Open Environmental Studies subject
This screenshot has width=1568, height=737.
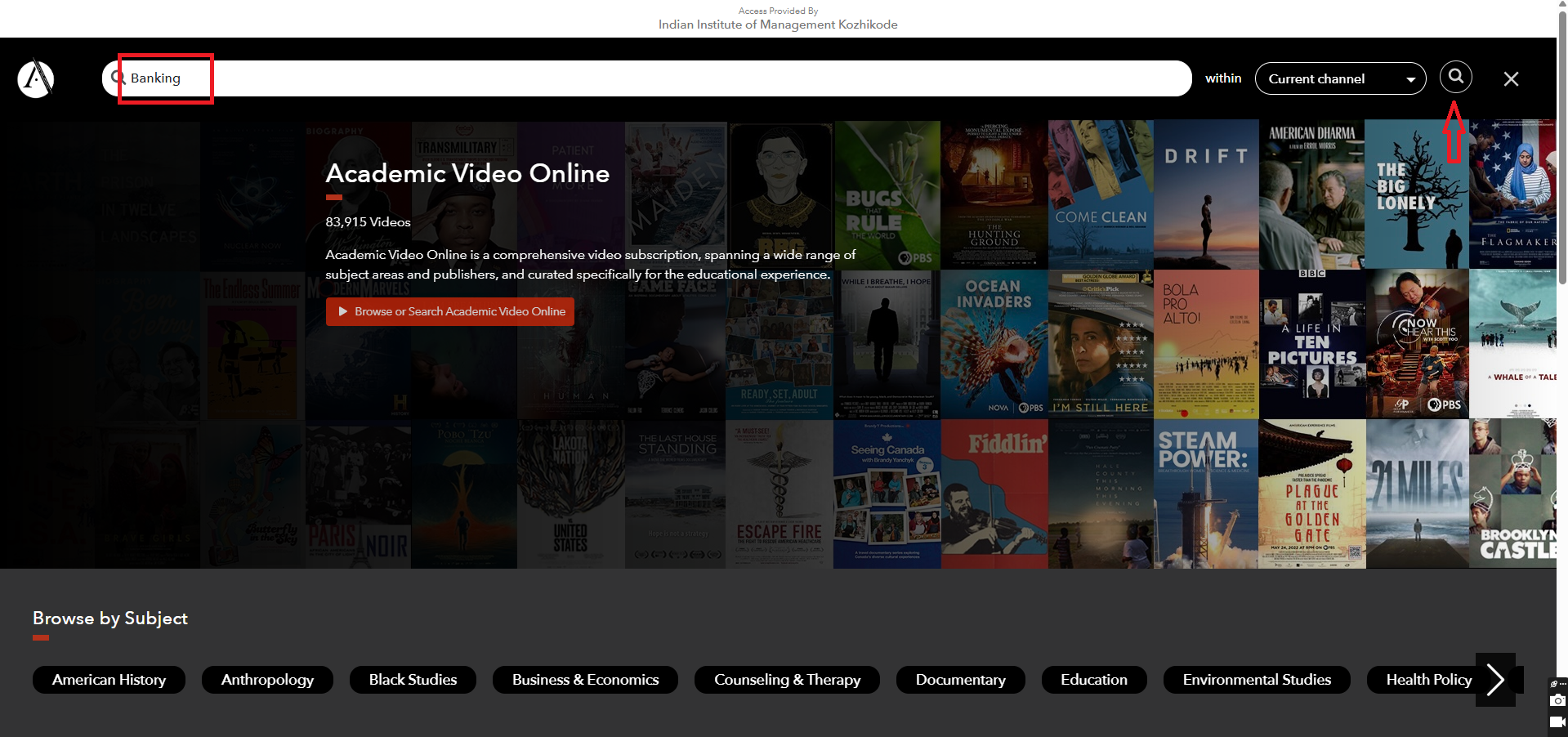[1257, 680]
